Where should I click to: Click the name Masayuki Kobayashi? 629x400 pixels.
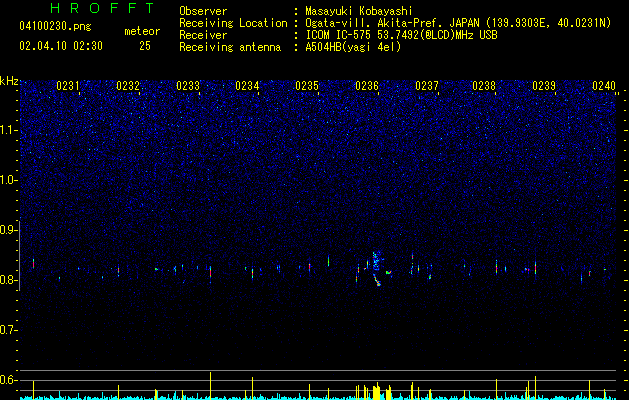359,11
